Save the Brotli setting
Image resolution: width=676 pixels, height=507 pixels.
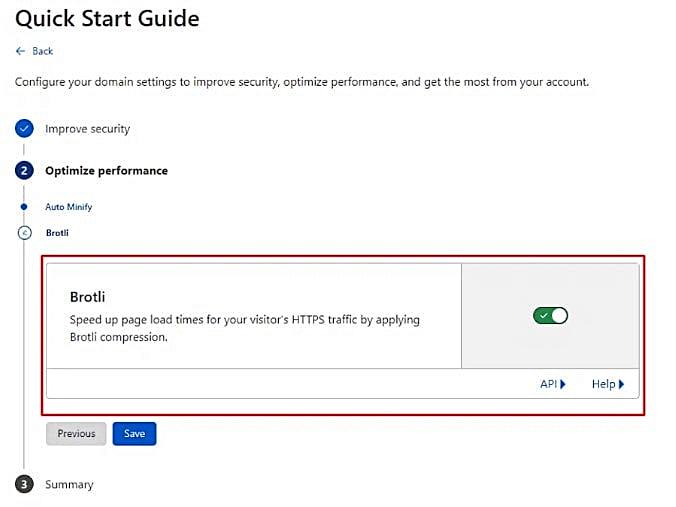[x=135, y=434]
